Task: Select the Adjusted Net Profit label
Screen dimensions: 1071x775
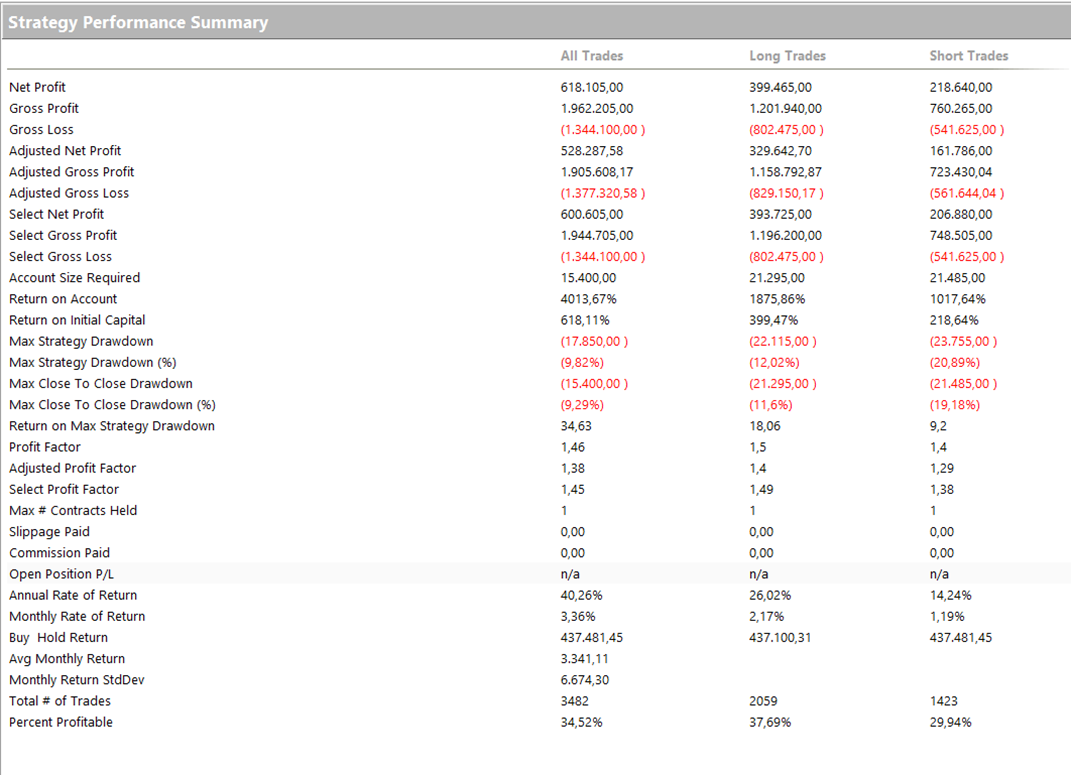Action: [65, 150]
